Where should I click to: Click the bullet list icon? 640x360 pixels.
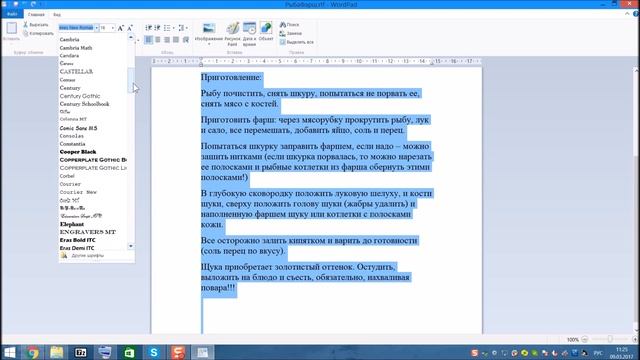[167, 28]
